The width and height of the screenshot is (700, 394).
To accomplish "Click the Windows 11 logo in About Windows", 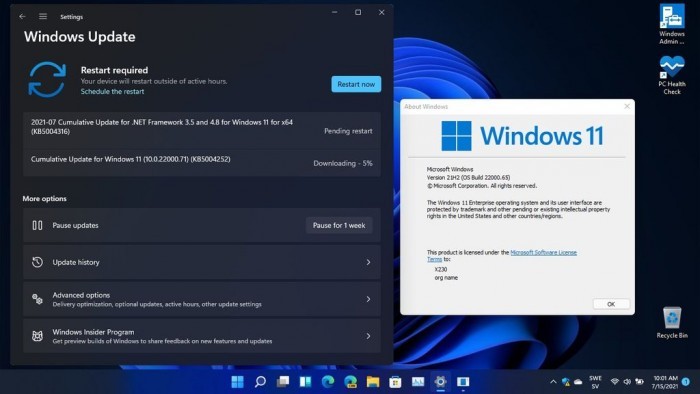I will (522, 136).
